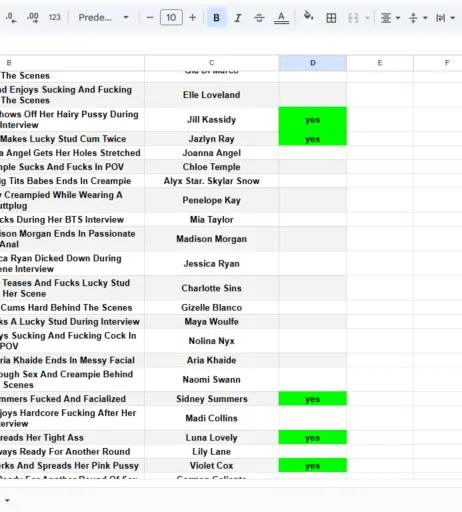This screenshot has width=462, height=512.
Task: Select the Luna Lovely cell
Action: point(212,437)
